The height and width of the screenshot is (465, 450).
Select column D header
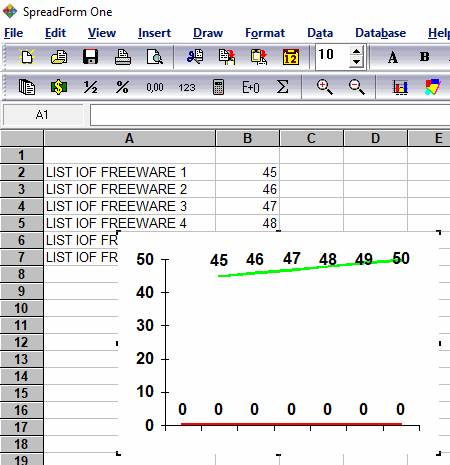tap(375, 138)
